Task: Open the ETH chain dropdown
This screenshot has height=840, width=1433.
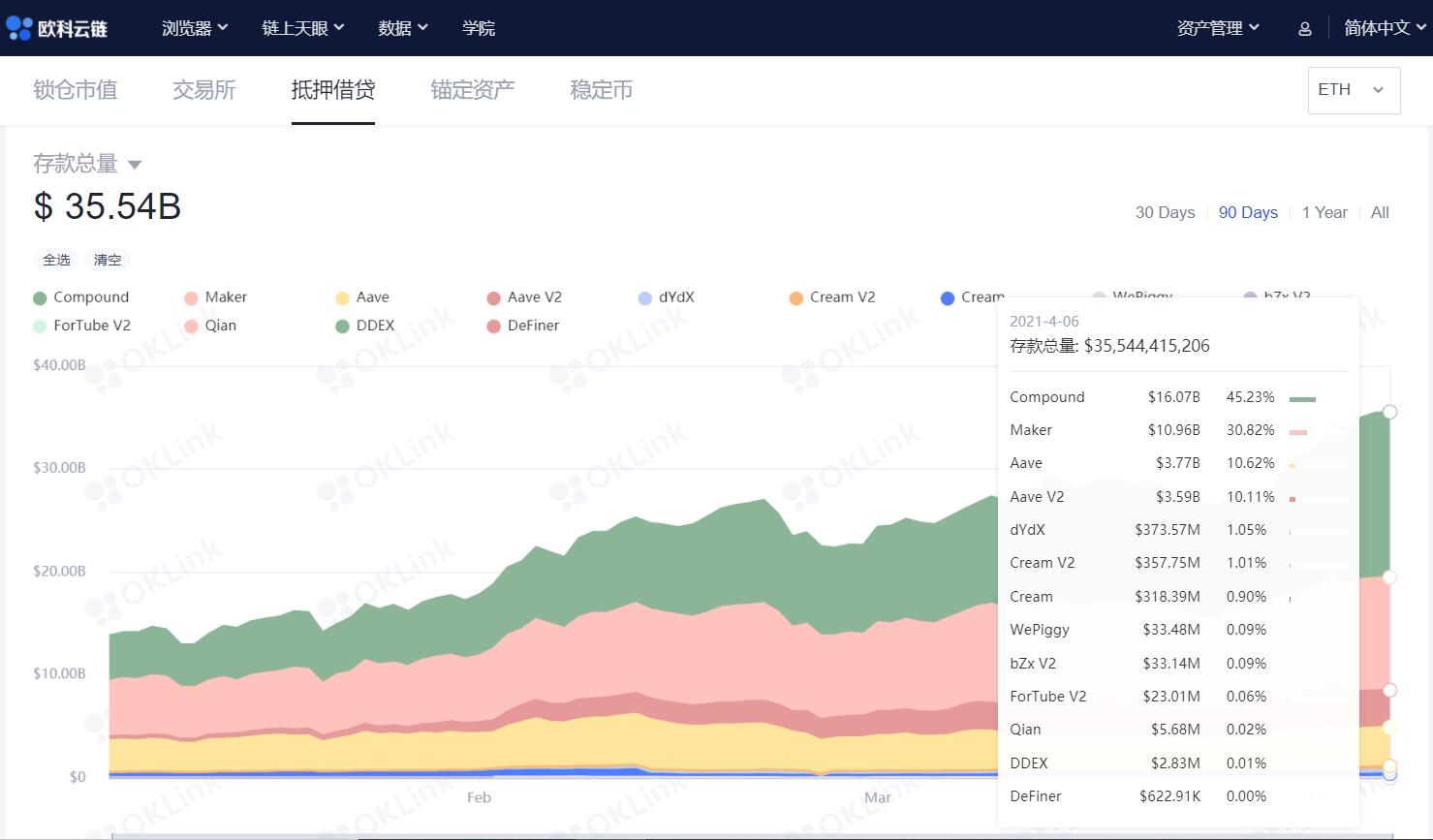Action: click(1354, 90)
